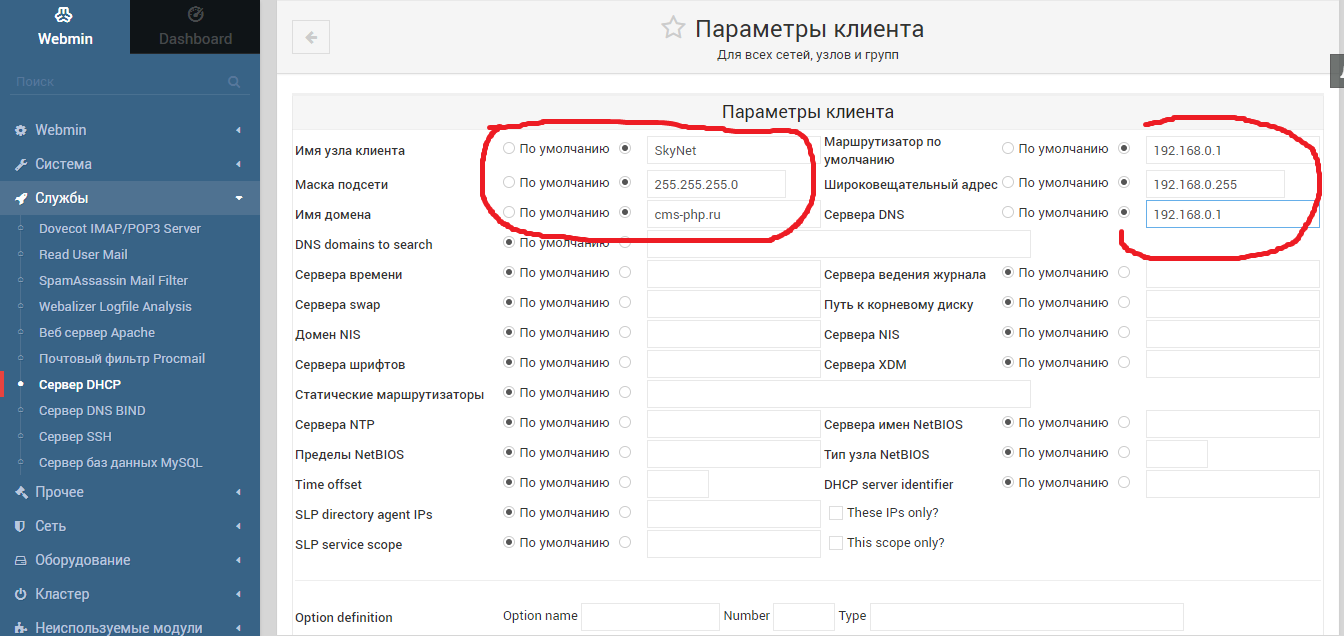Screen dimensions: 1344x636
Task: Click the power icon beside Кластер
Action: coord(20,594)
